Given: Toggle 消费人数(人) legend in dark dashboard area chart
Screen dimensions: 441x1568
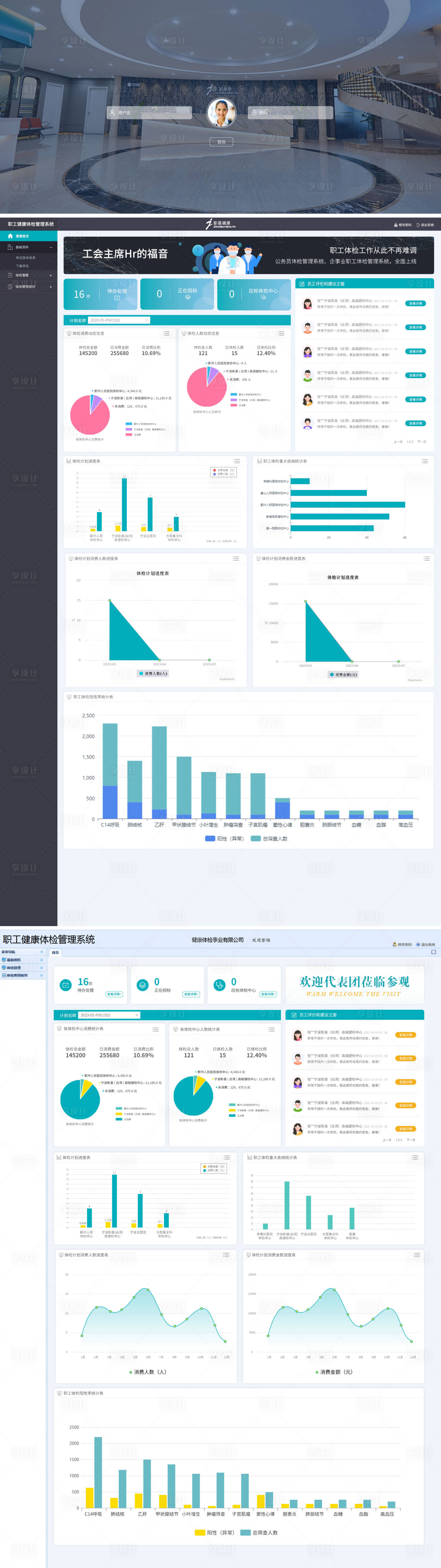Looking at the screenshot, I should coord(153,673).
